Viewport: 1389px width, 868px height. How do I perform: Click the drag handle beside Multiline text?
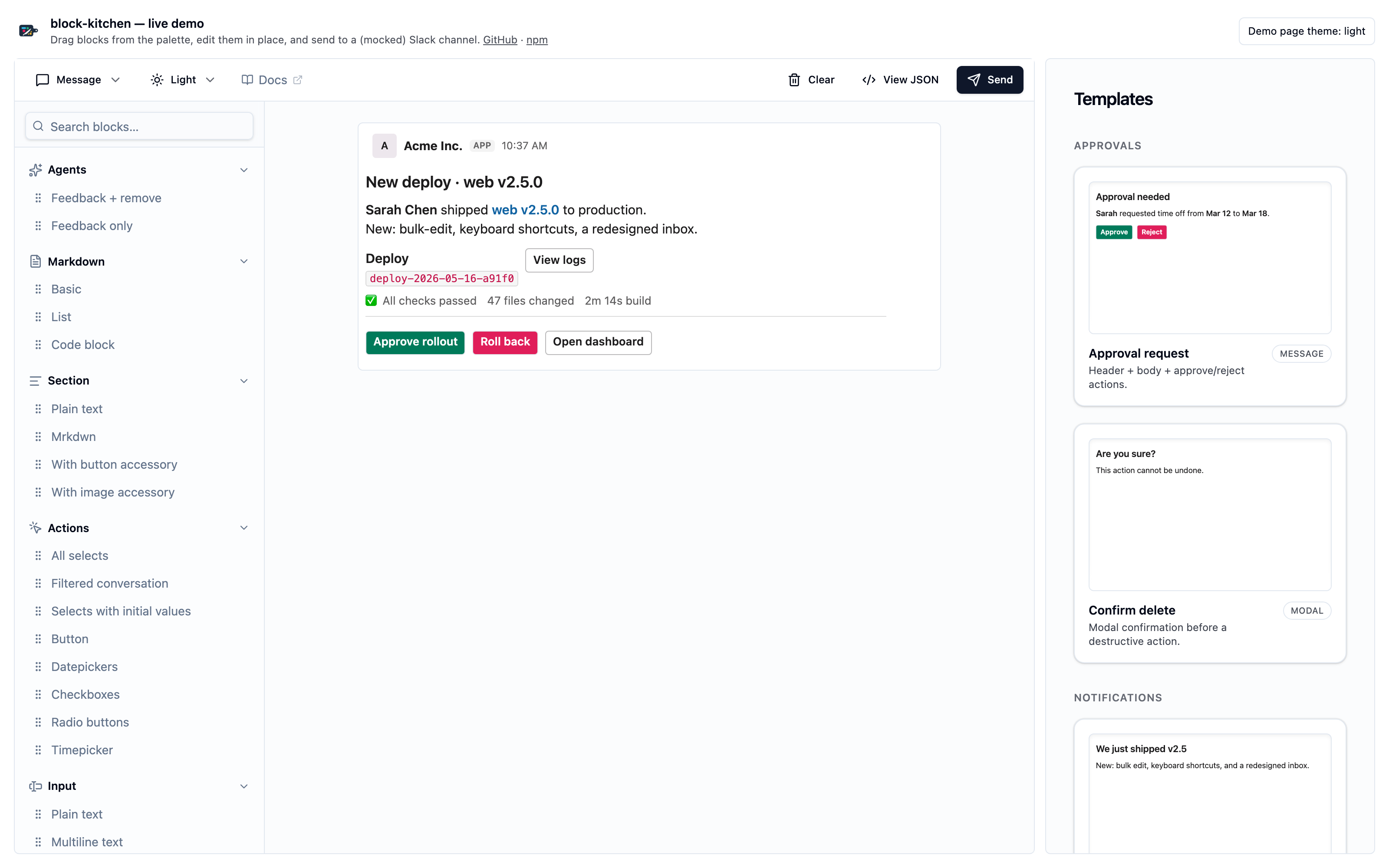pos(38,842)
